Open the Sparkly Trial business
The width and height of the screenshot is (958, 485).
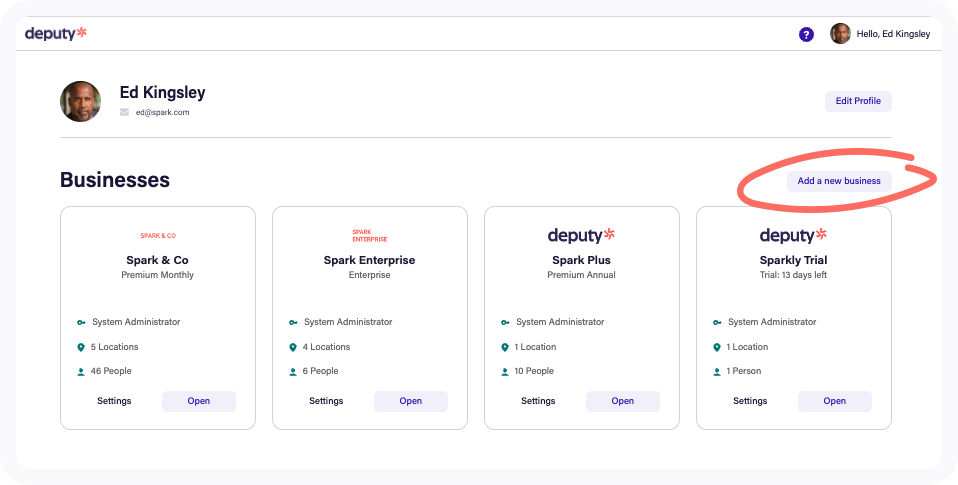[x=835, y=401]
